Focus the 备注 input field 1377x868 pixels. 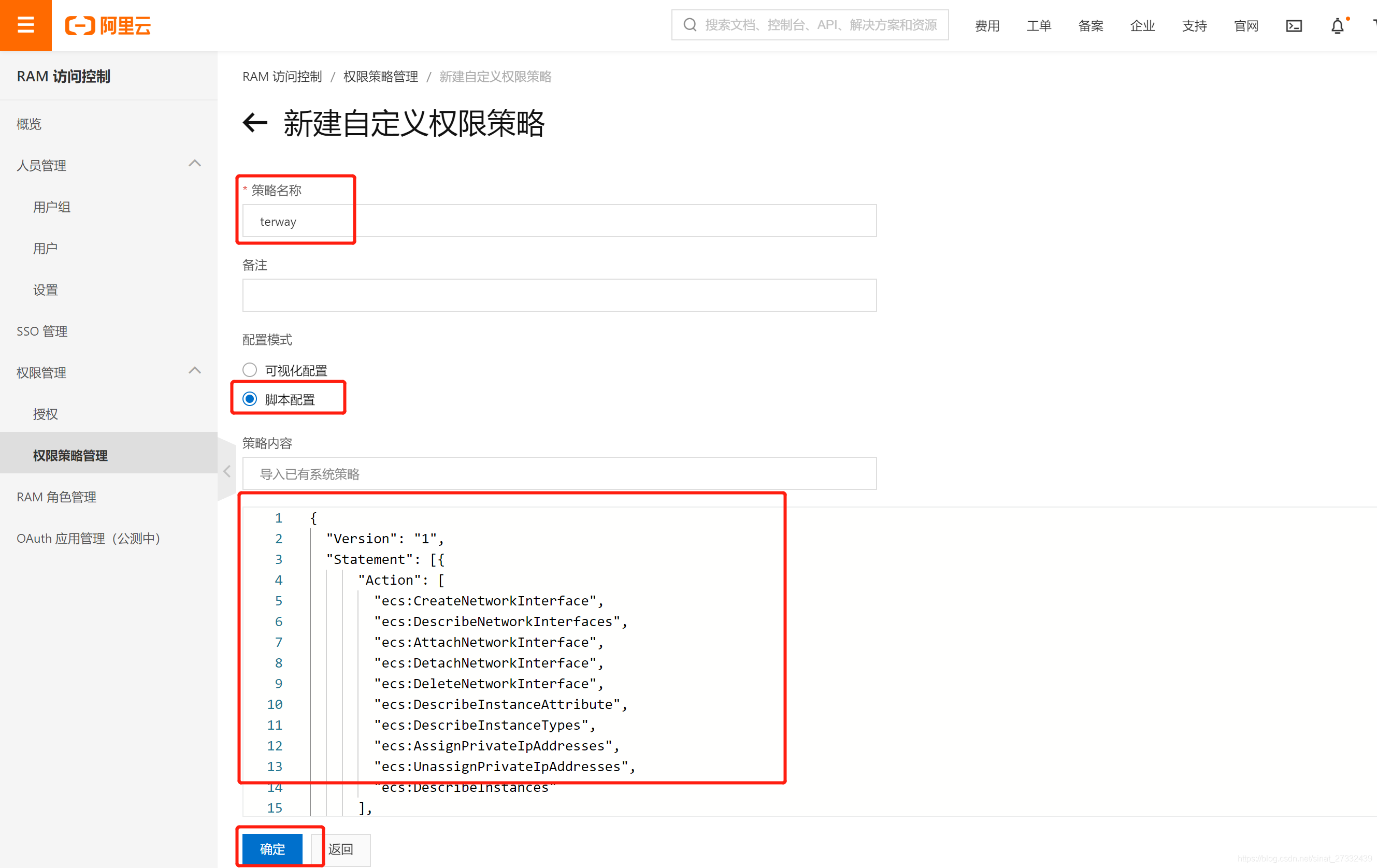[x=560, y=295]
